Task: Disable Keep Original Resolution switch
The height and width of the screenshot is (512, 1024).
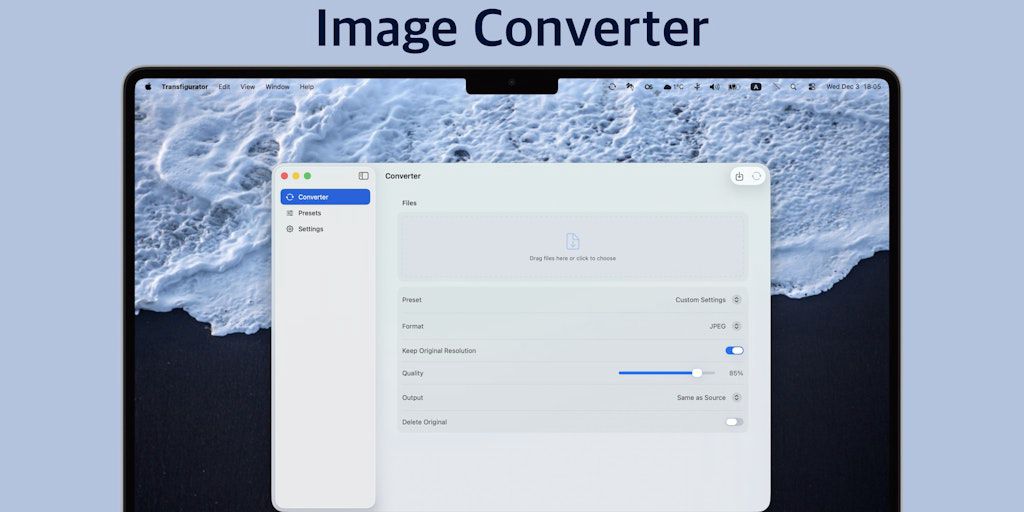Action: (734, 351)
